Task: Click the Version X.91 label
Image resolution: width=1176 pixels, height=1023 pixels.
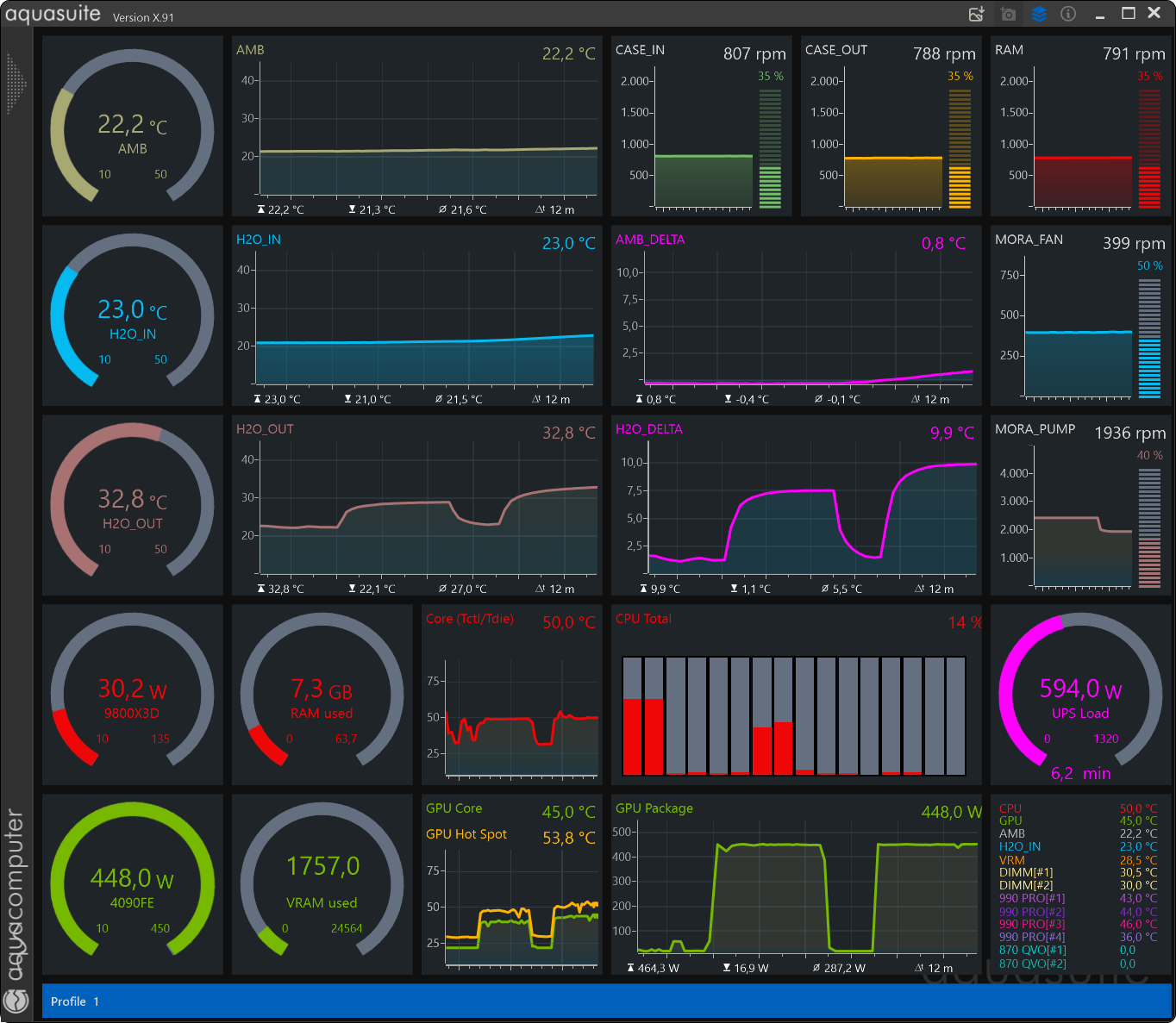Action: [x=143, y=17]
